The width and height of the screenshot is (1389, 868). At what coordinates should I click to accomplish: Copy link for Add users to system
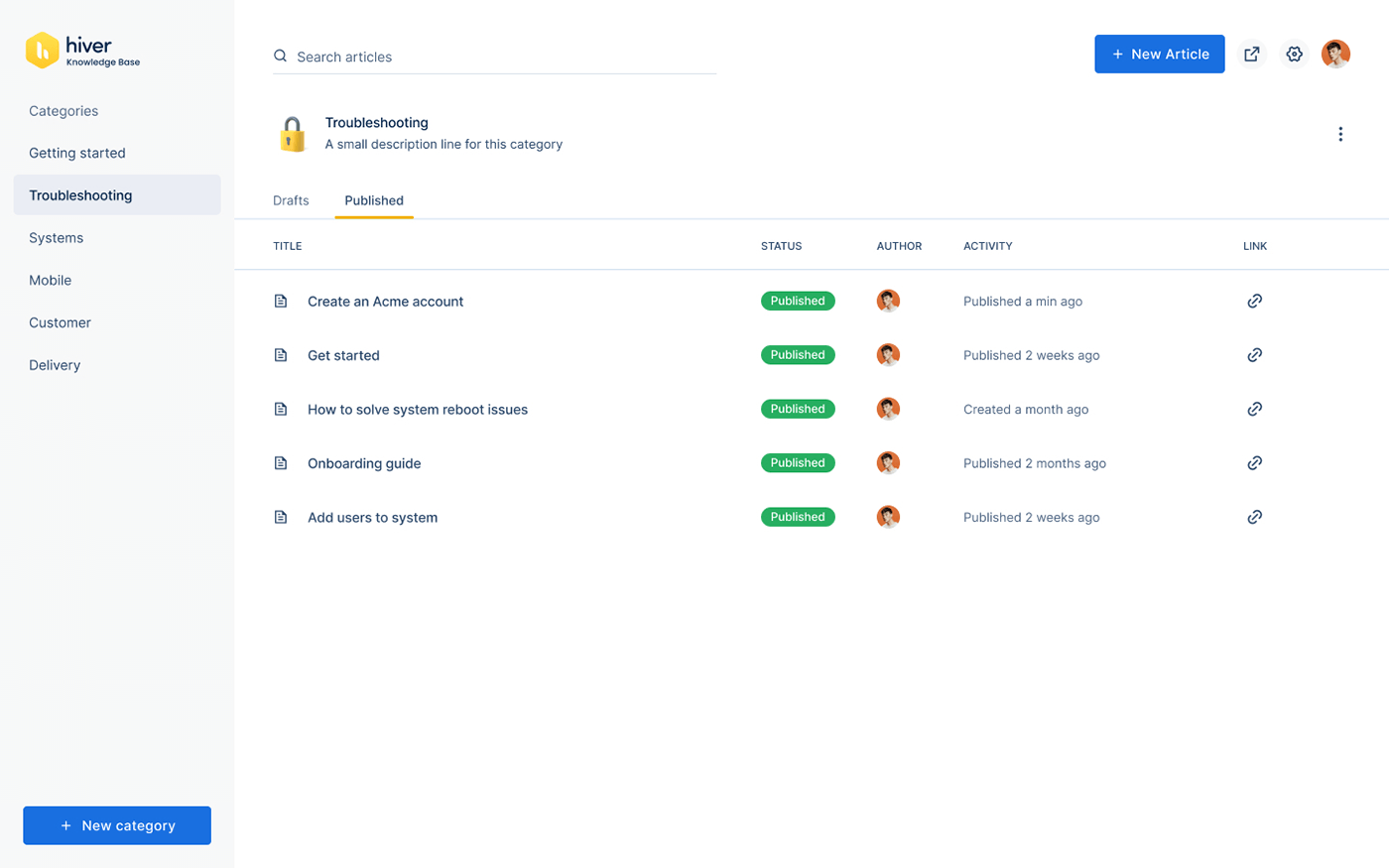[1255, 517]
